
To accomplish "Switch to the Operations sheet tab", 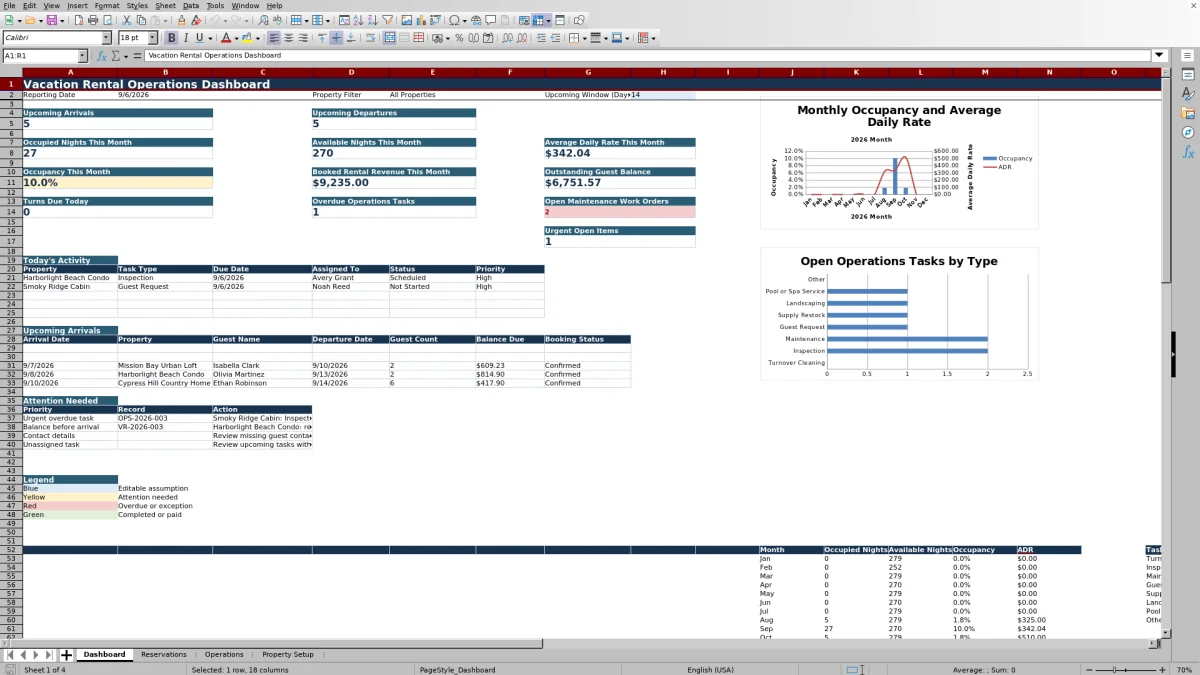I will tap(224, 655).
